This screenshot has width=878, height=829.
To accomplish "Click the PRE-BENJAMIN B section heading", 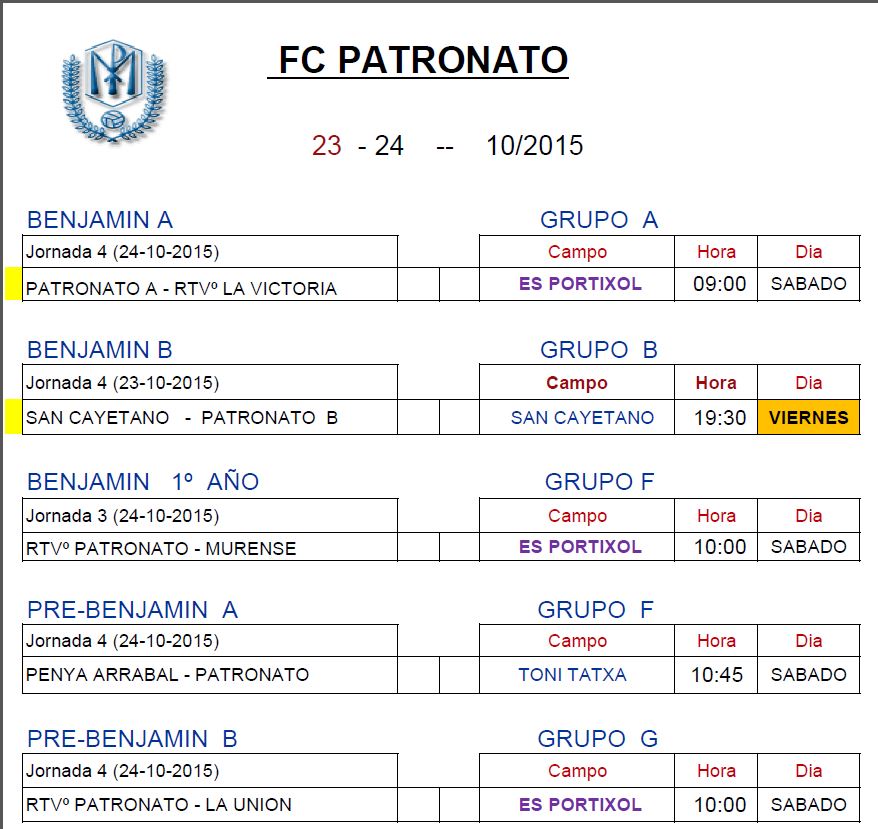I will coord(132,739).
